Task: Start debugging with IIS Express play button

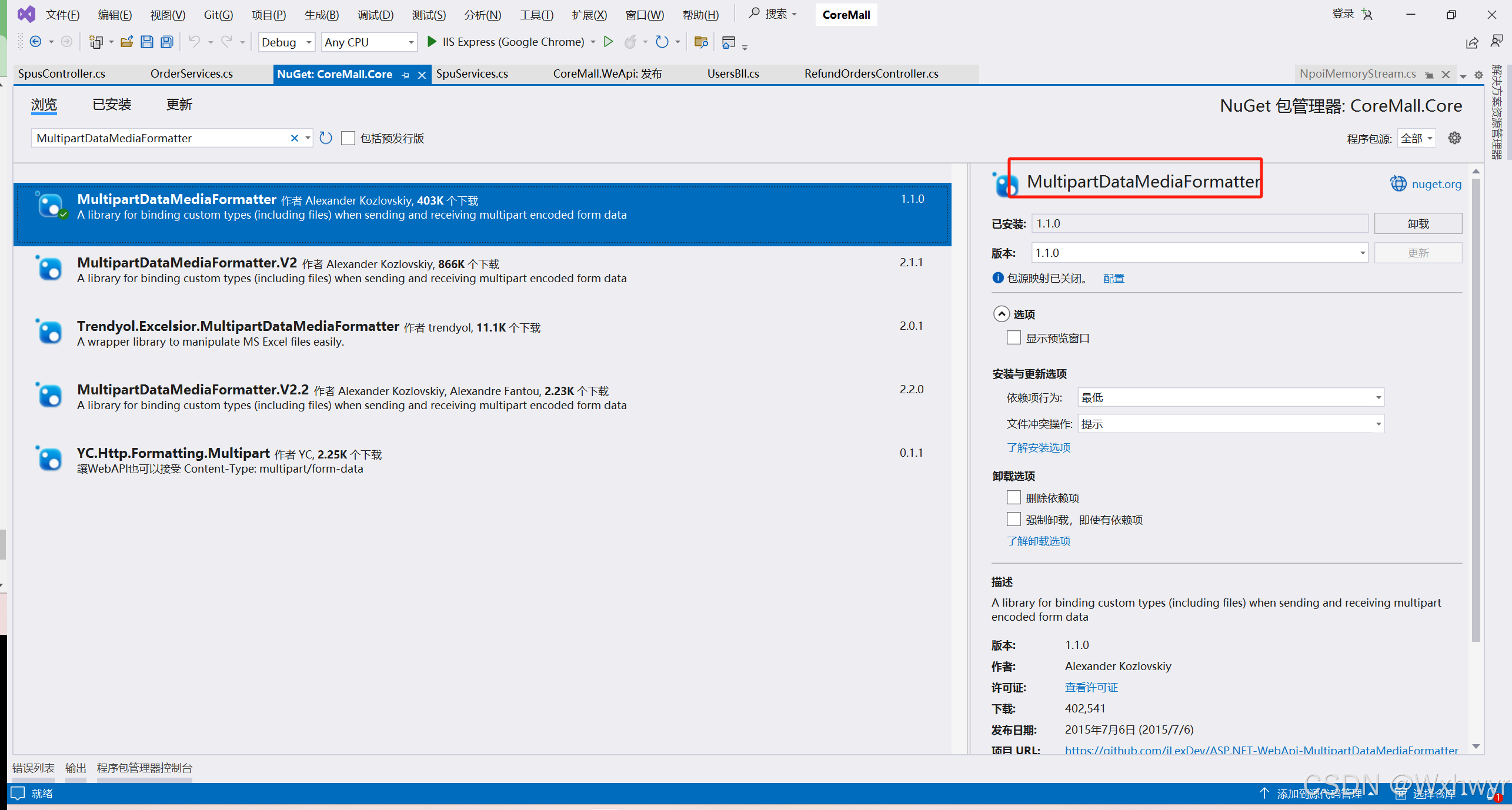Action: pyautogui.click(x=431, y=42)
